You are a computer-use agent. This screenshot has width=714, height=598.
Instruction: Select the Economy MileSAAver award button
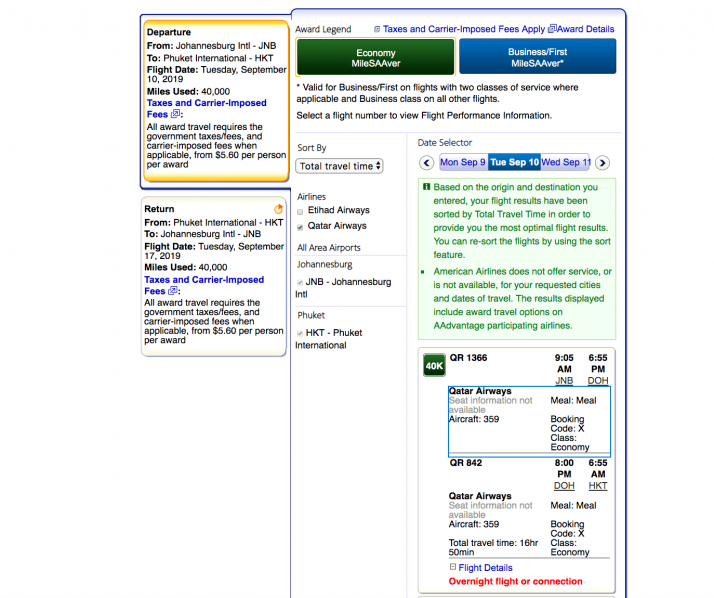[375, 57]
